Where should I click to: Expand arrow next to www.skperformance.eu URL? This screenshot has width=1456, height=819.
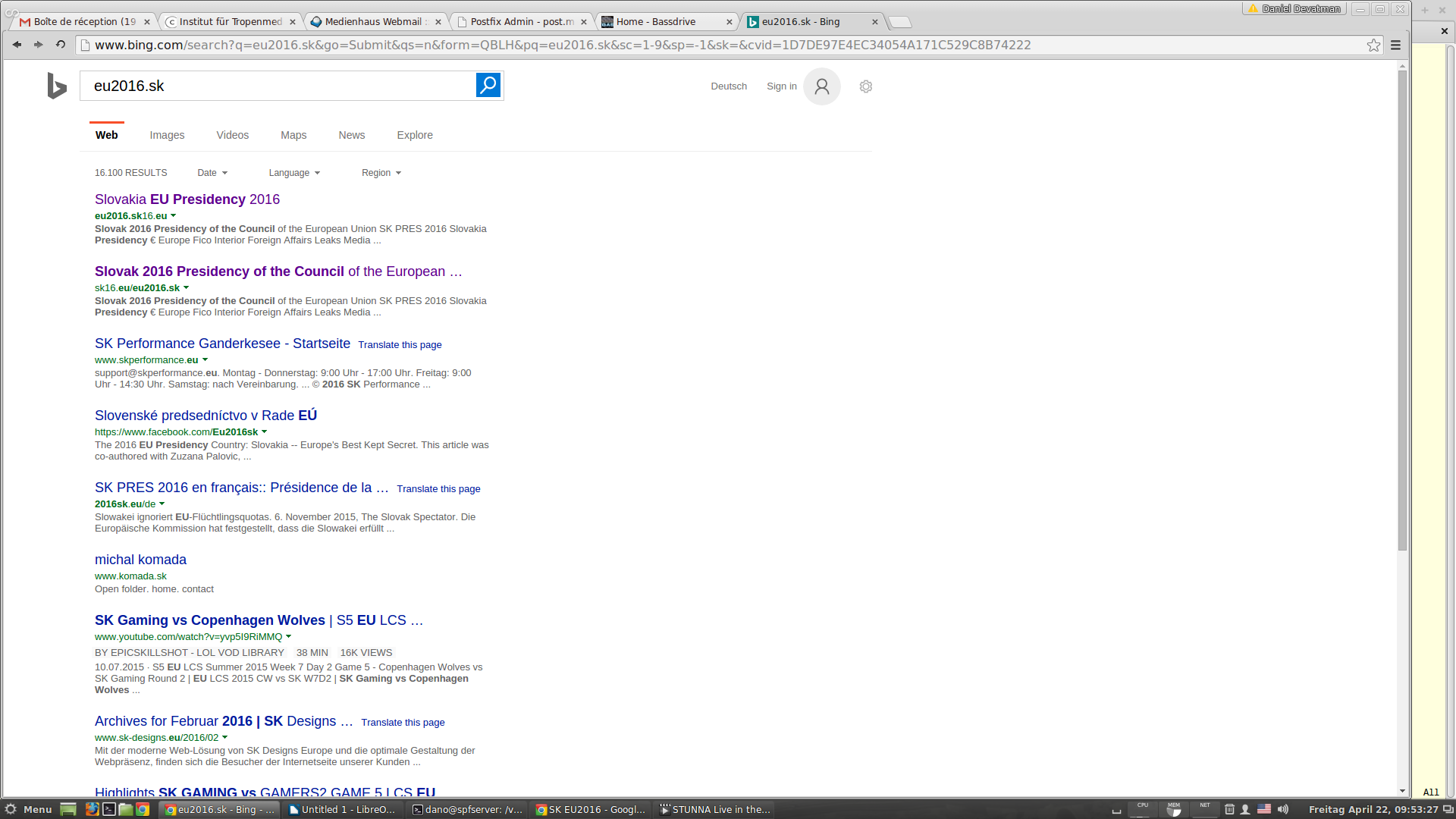(205, 360)
